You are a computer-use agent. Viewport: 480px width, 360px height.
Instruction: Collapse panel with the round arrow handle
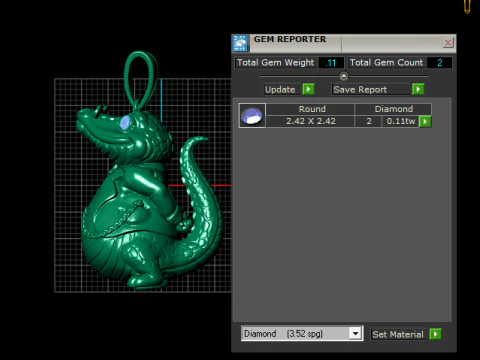click(x=344, y=76)
